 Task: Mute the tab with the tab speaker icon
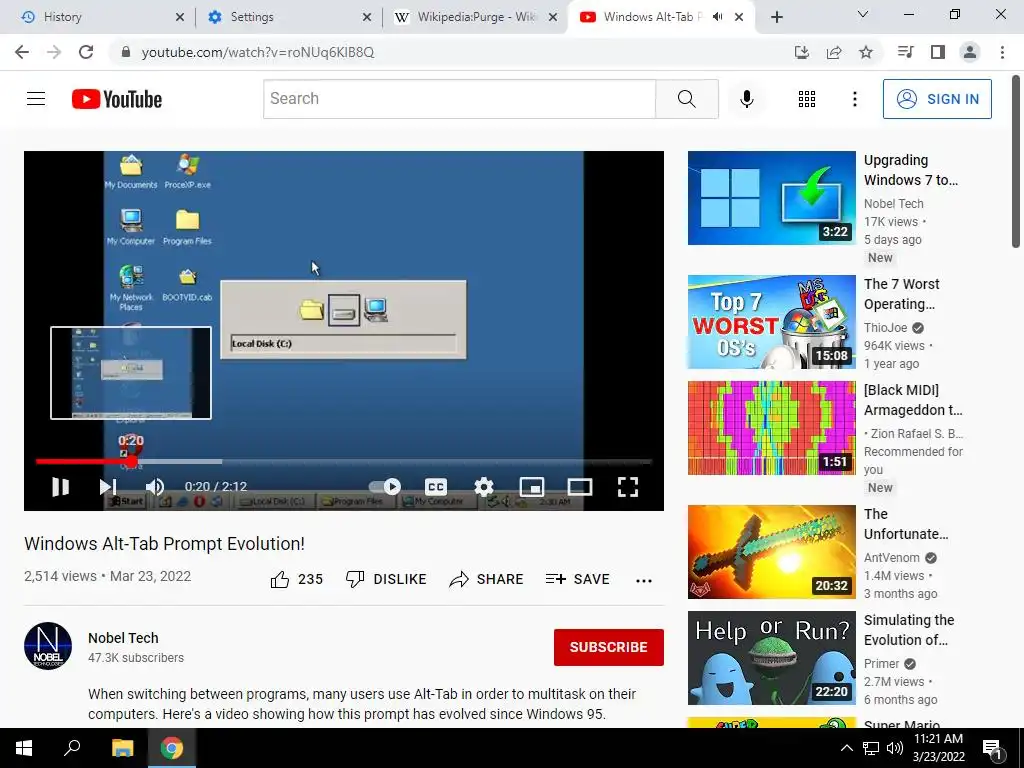718,17
